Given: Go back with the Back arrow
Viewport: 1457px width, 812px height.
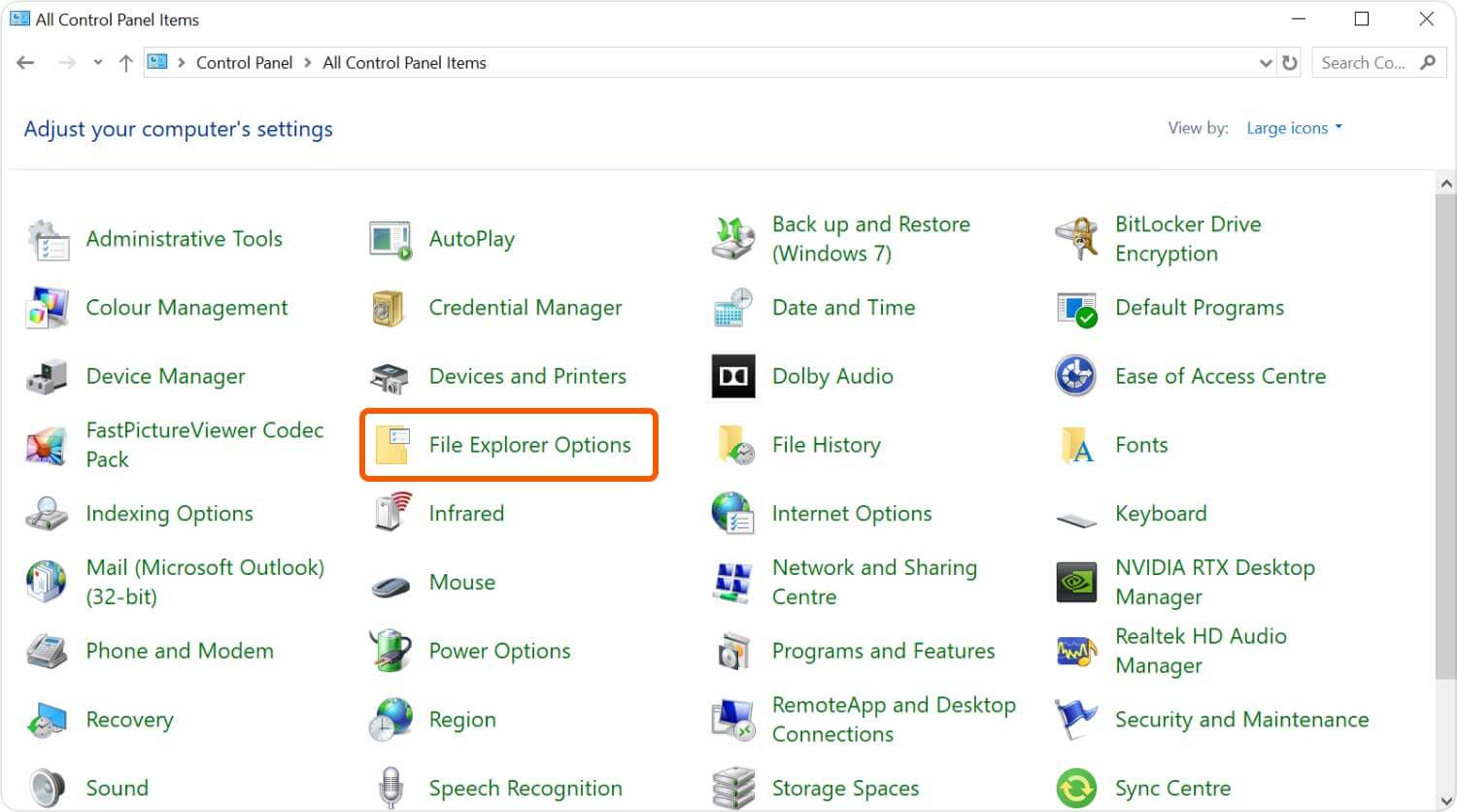Looking at the screenshot, I should click(26, 63).
